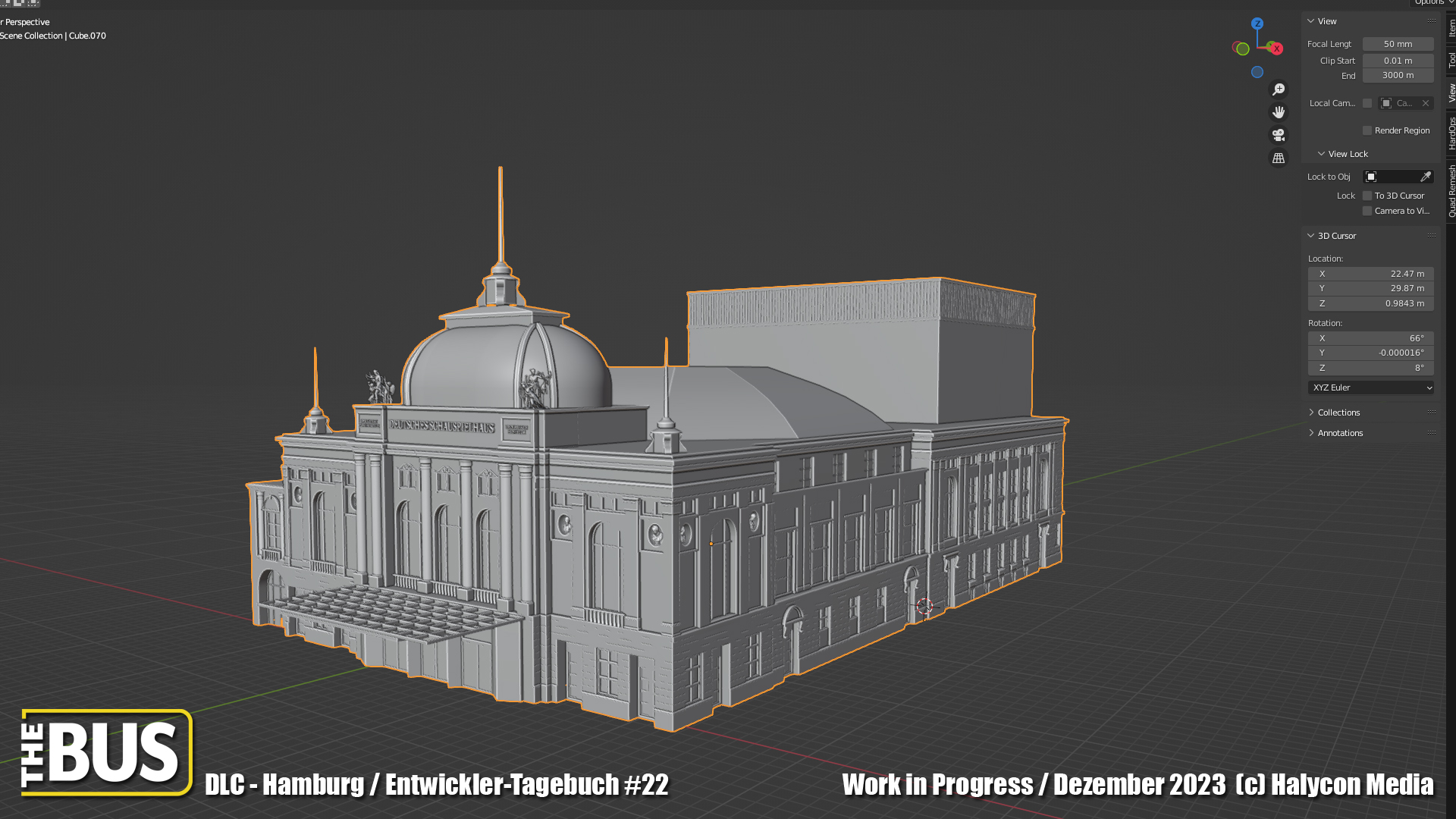Enable Lock To 3D Cursor checkbox

[x=1367, y=196]
